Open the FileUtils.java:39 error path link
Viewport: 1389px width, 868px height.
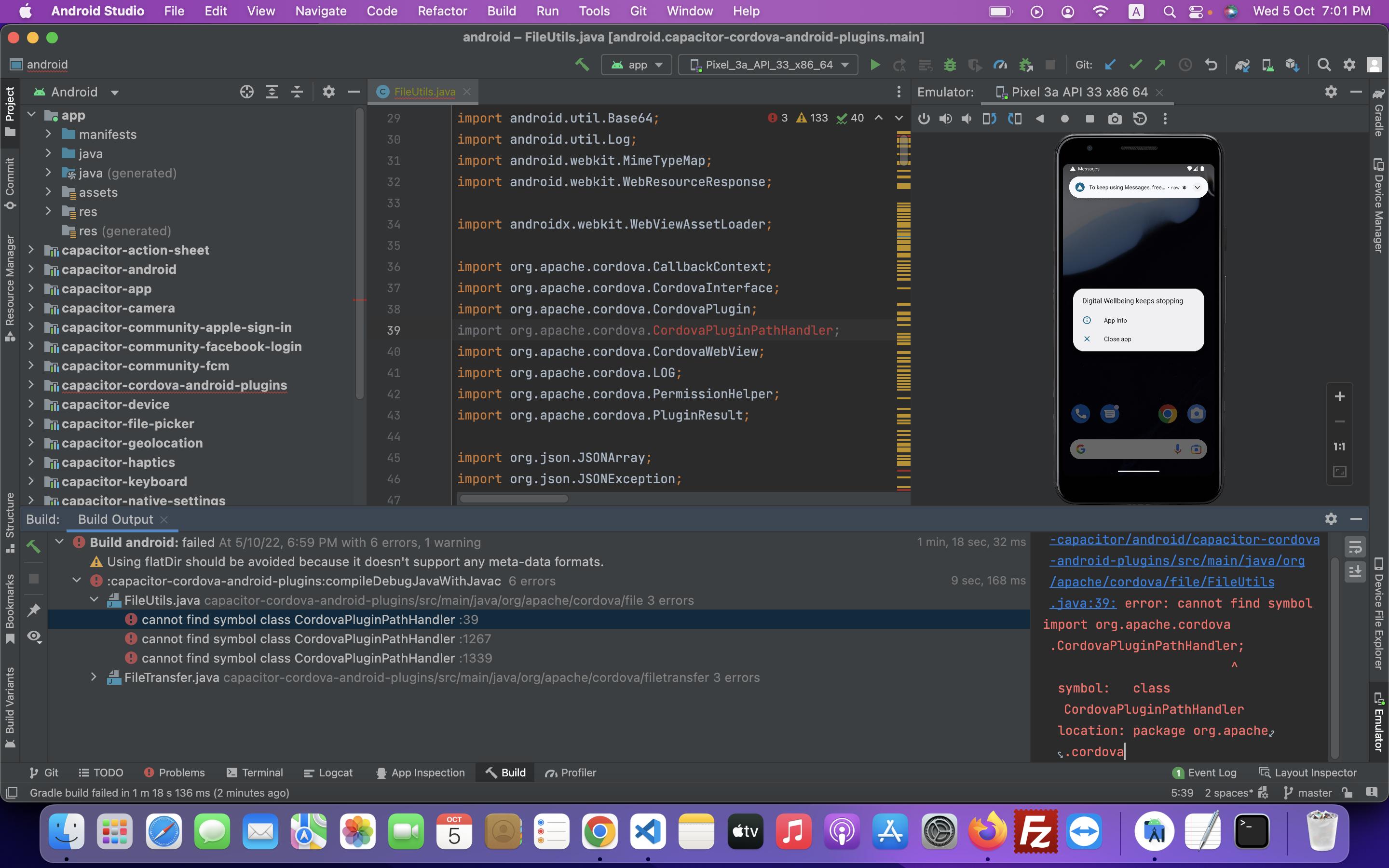point(1185,571)
